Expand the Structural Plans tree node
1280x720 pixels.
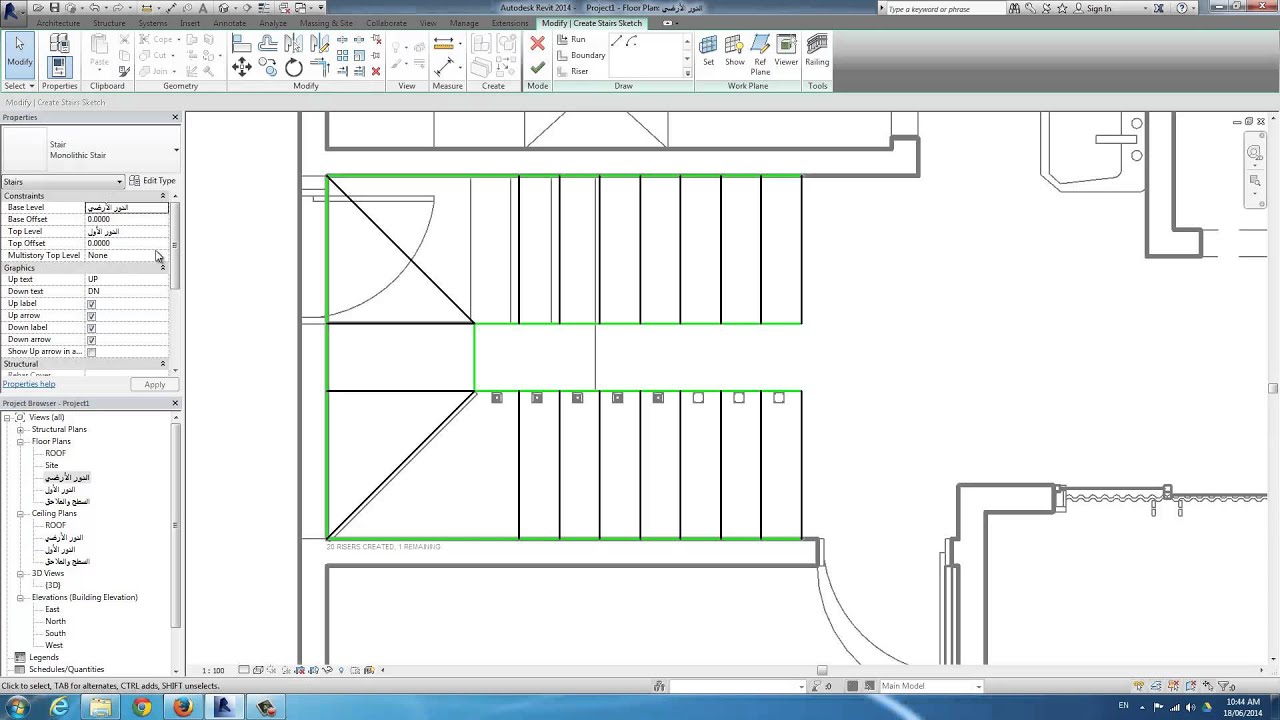(x=20, y=429)
